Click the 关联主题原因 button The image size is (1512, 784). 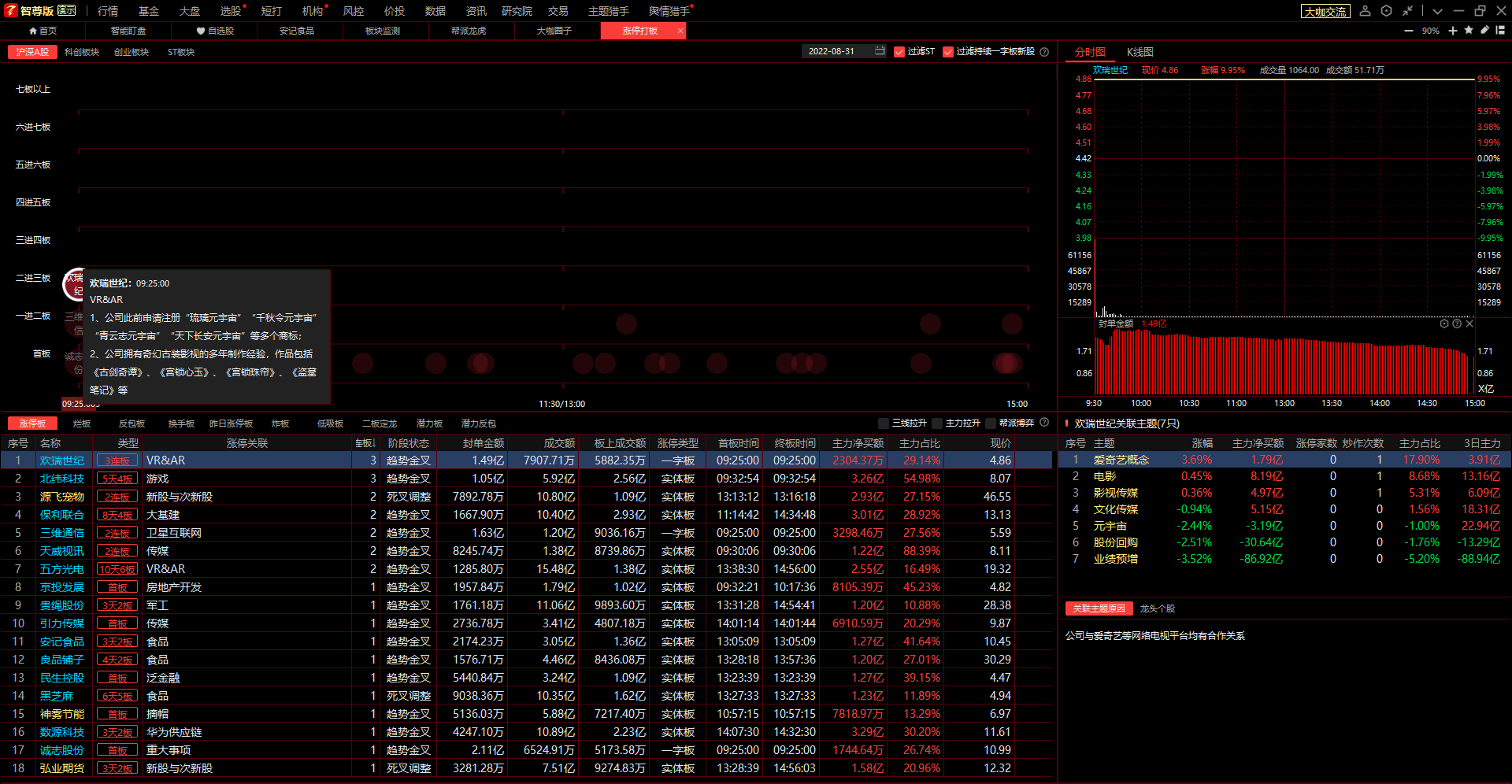click(1099, 608)
